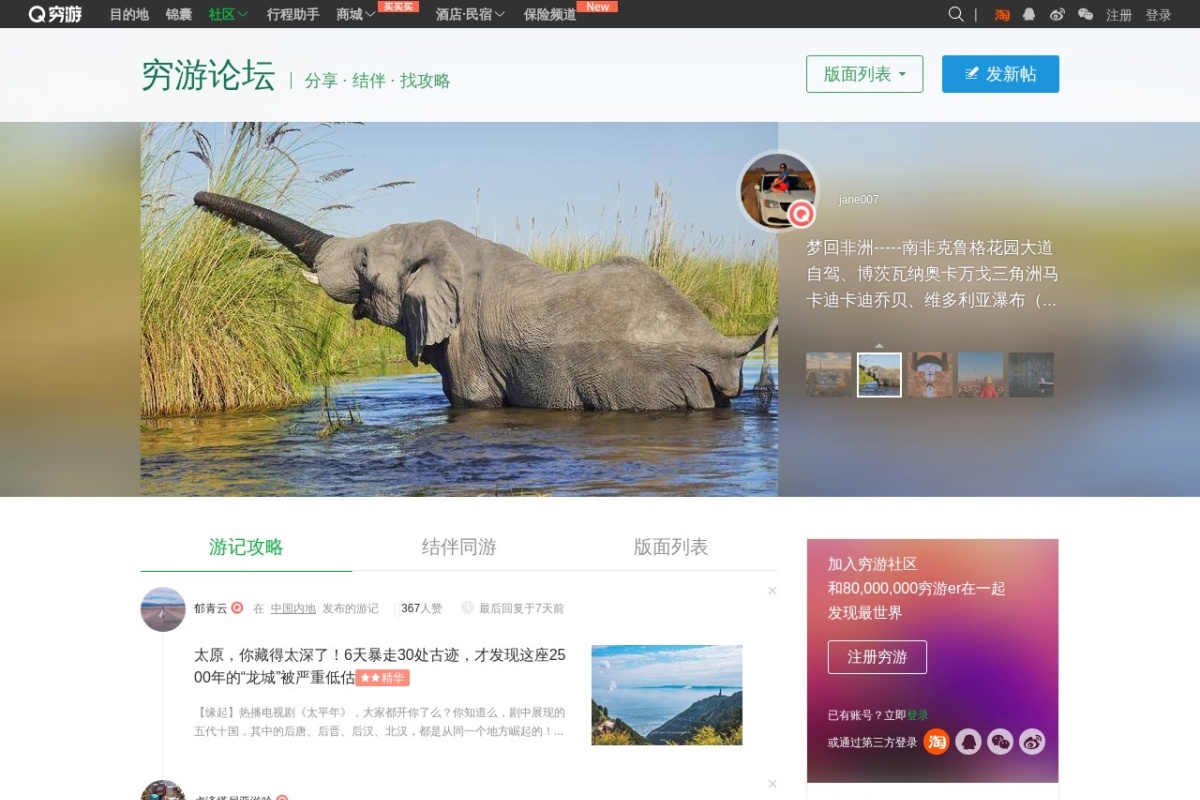Open the large elephant banner image
Viewport: 1200px width, 800px height.
click(459, 309)
